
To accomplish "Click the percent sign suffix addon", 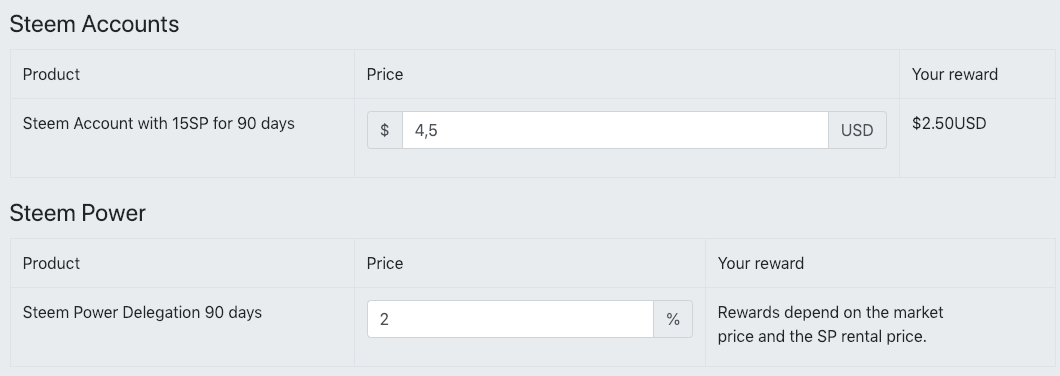I will click(x=673, y=319).
